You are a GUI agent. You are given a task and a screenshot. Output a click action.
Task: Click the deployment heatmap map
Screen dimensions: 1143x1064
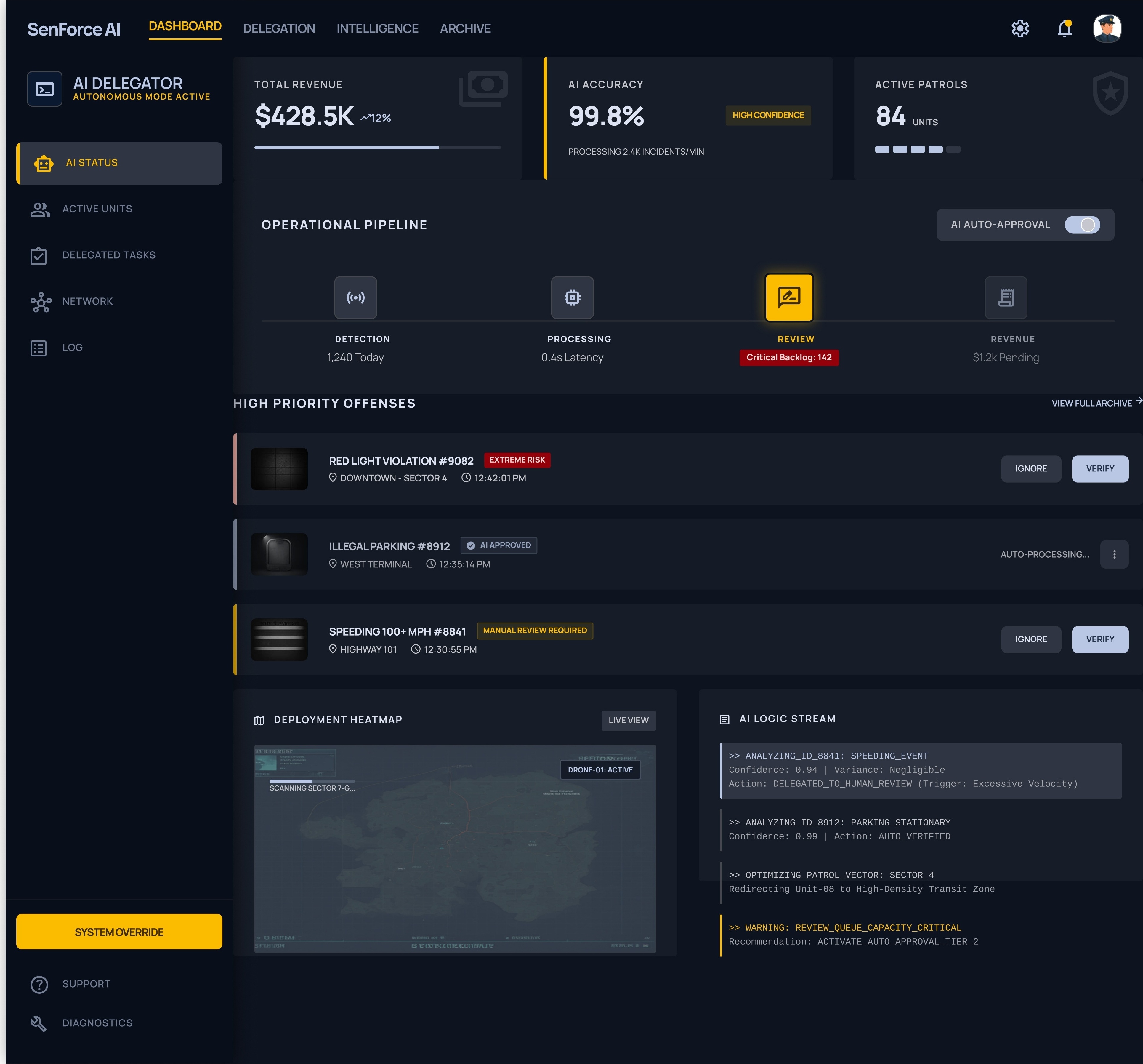[455, 849]
